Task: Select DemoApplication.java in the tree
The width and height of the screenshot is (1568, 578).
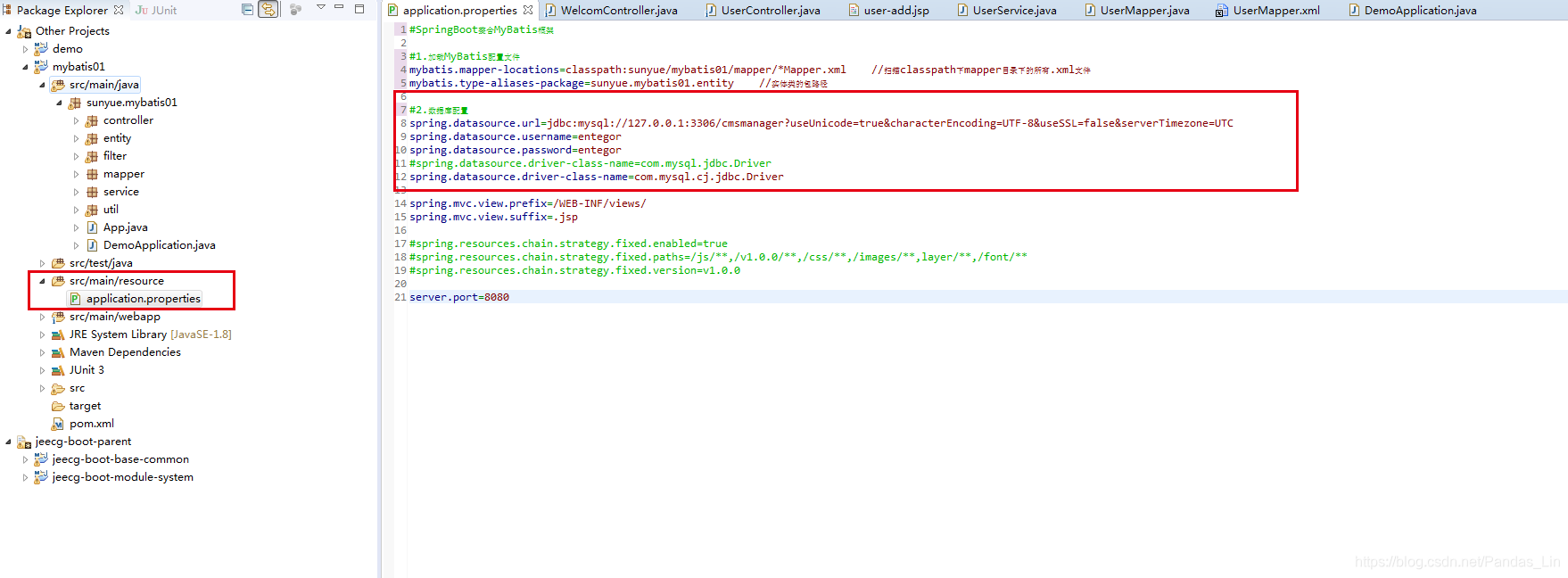Action: pos(159,245)
